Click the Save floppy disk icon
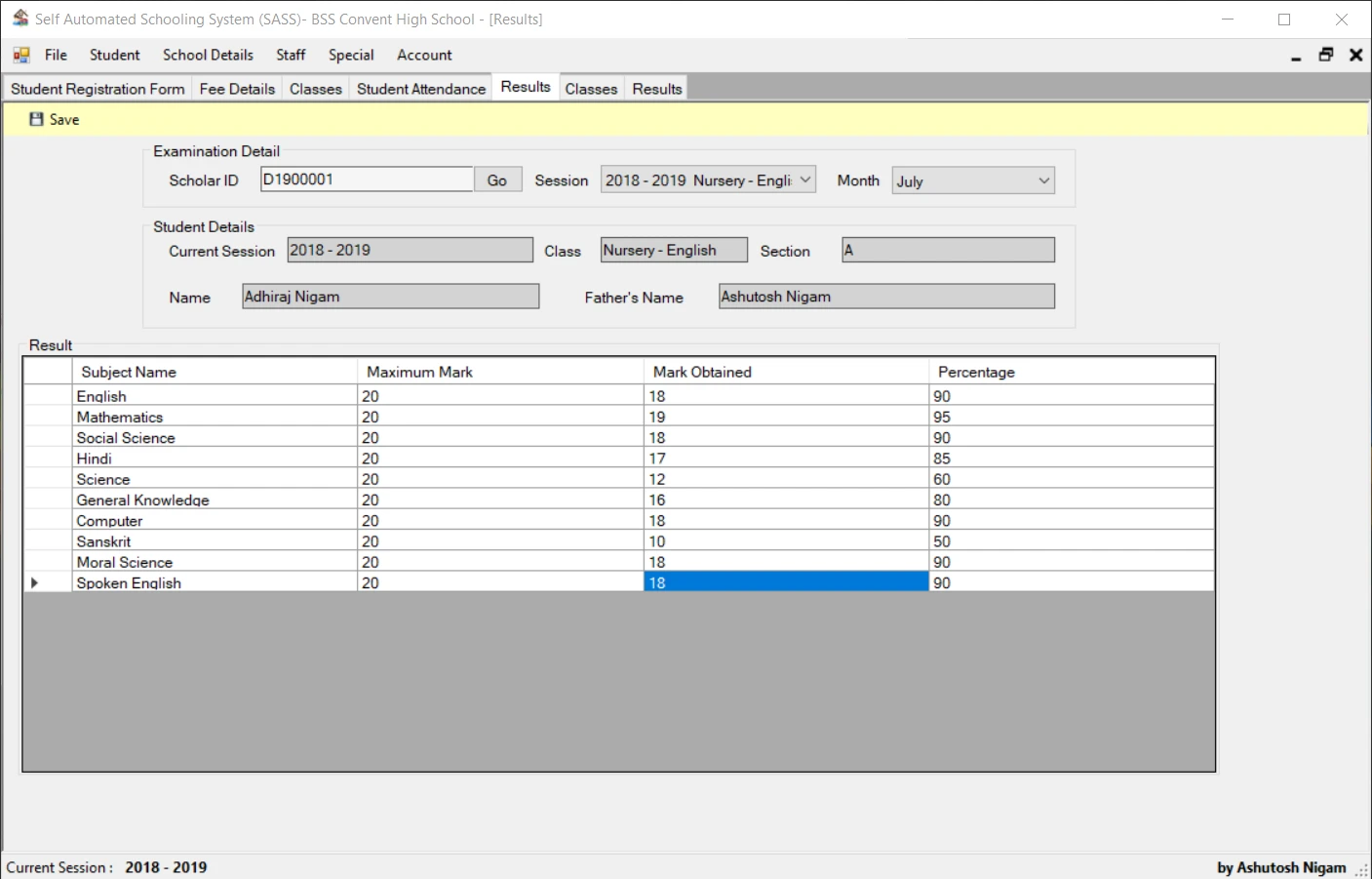The image size is (1372, 879). [35, 119]
